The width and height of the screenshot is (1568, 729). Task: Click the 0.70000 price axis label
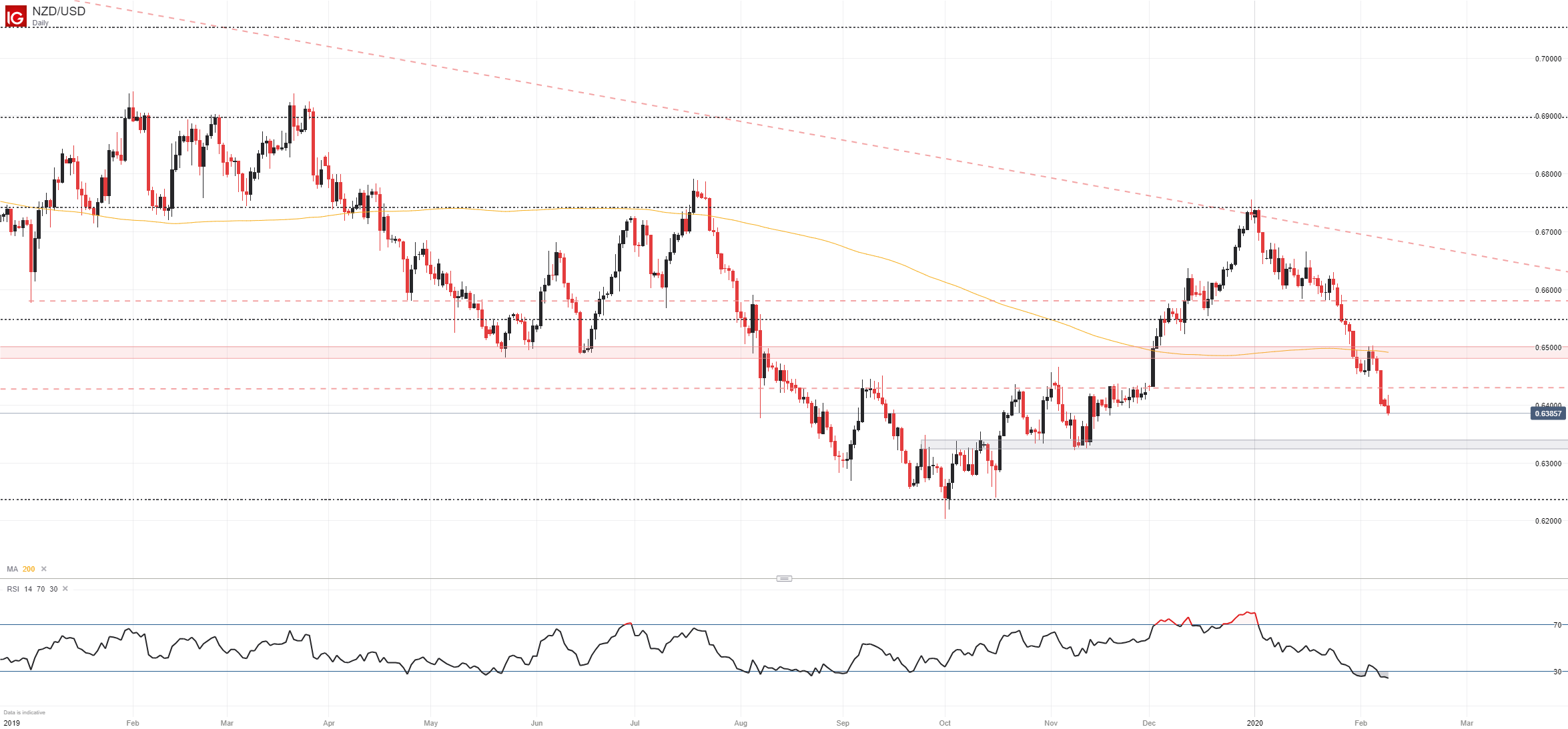1548,59
